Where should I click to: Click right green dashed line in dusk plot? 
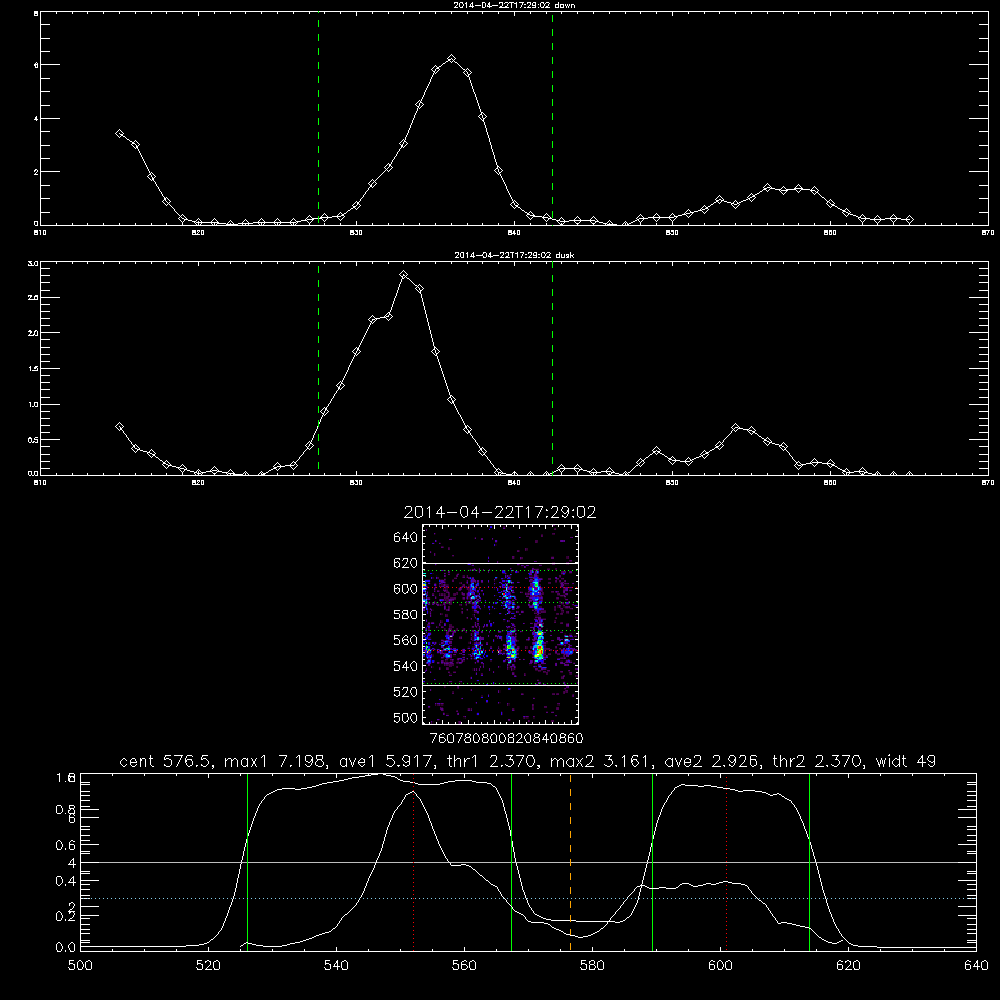(x=552, y=369)
